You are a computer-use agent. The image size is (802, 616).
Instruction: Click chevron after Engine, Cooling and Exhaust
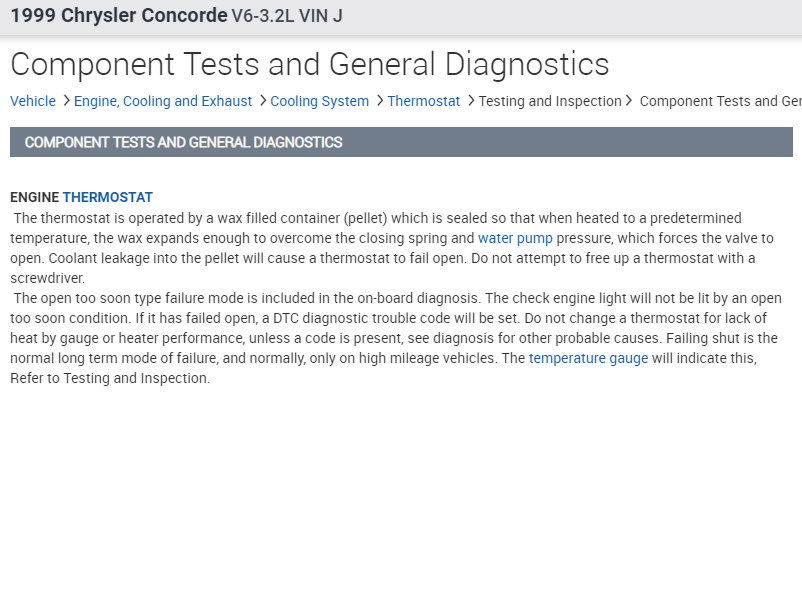[x=262, y=101]
